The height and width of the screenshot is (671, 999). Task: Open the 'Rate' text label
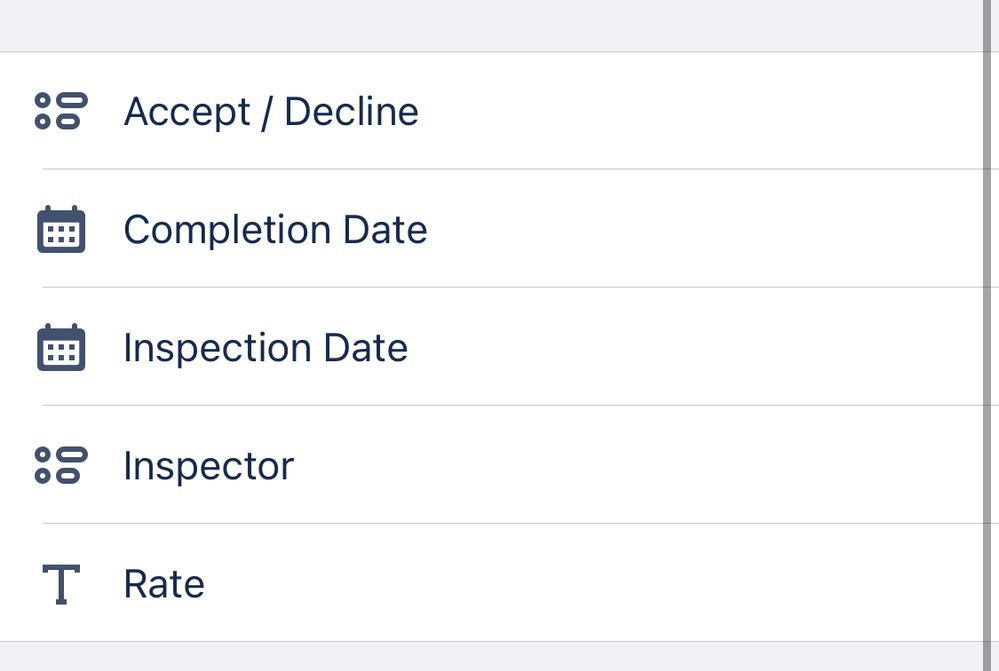tap(164, 584)
